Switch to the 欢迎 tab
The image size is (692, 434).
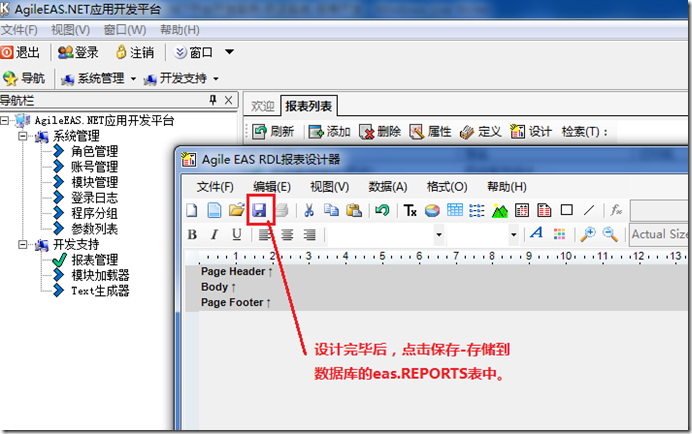[263, 106]
